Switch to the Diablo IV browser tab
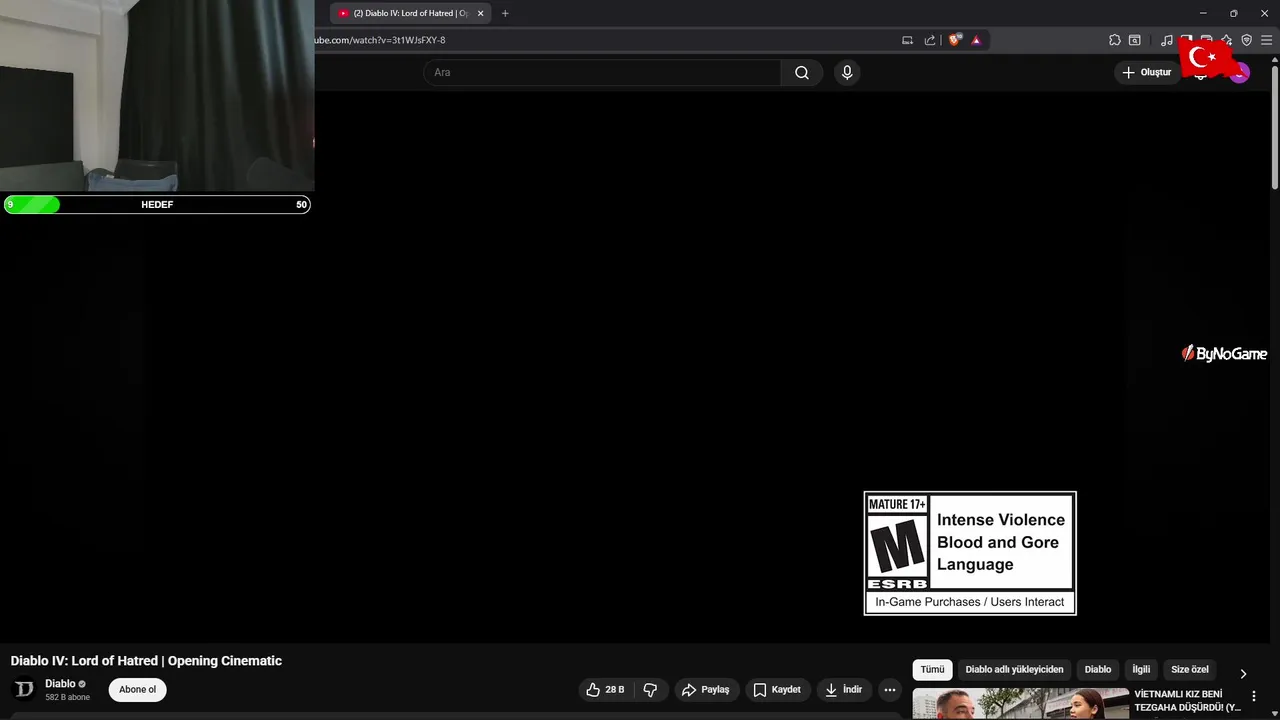This screenshot has height=720, width=1280. coord(410,13)
